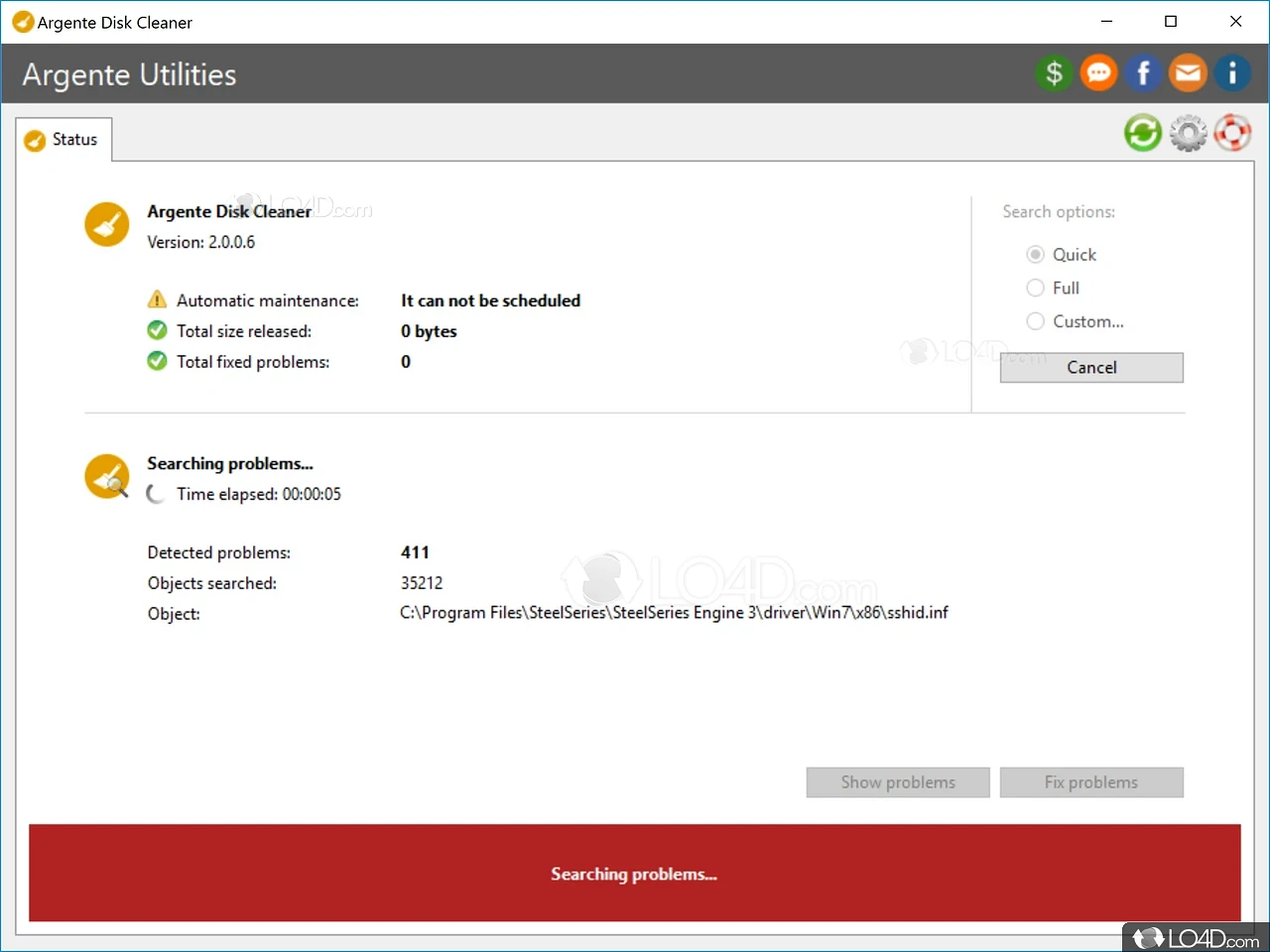Click the Show problems button
The image size is (1270, 952).
(x=897, y=781)
